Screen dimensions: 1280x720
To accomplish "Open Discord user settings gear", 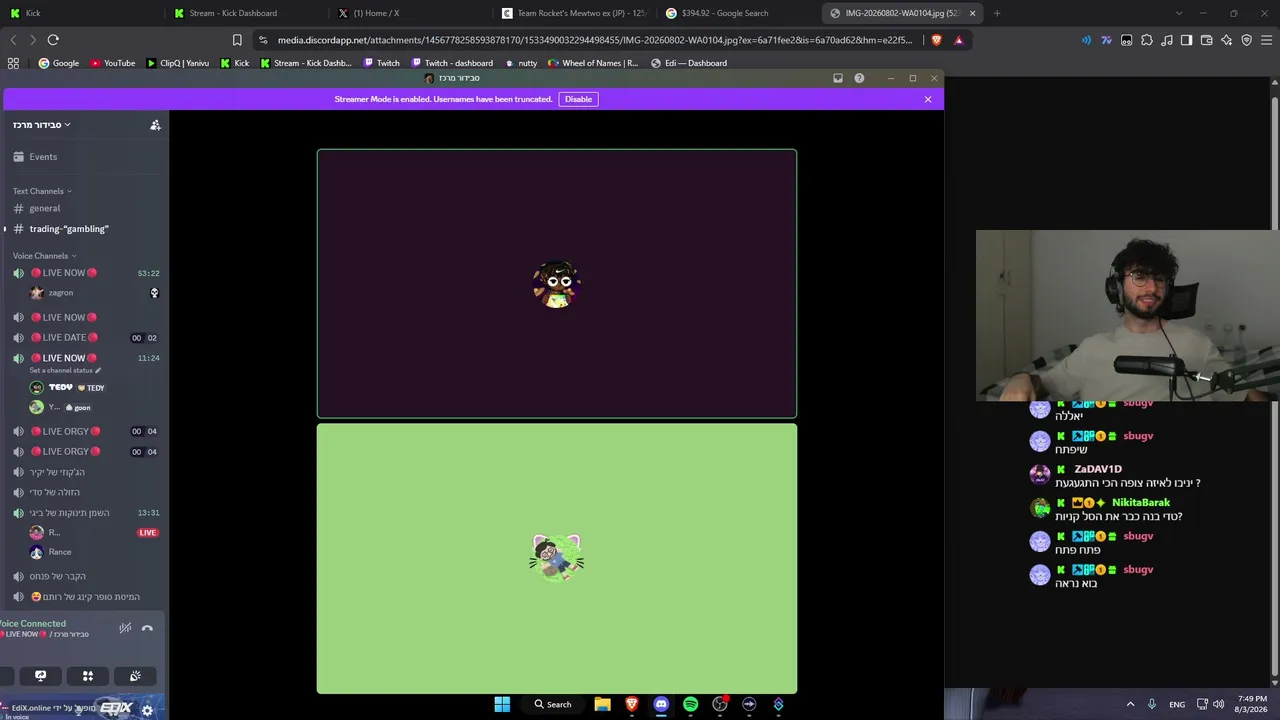I will (x=147, y=710).
